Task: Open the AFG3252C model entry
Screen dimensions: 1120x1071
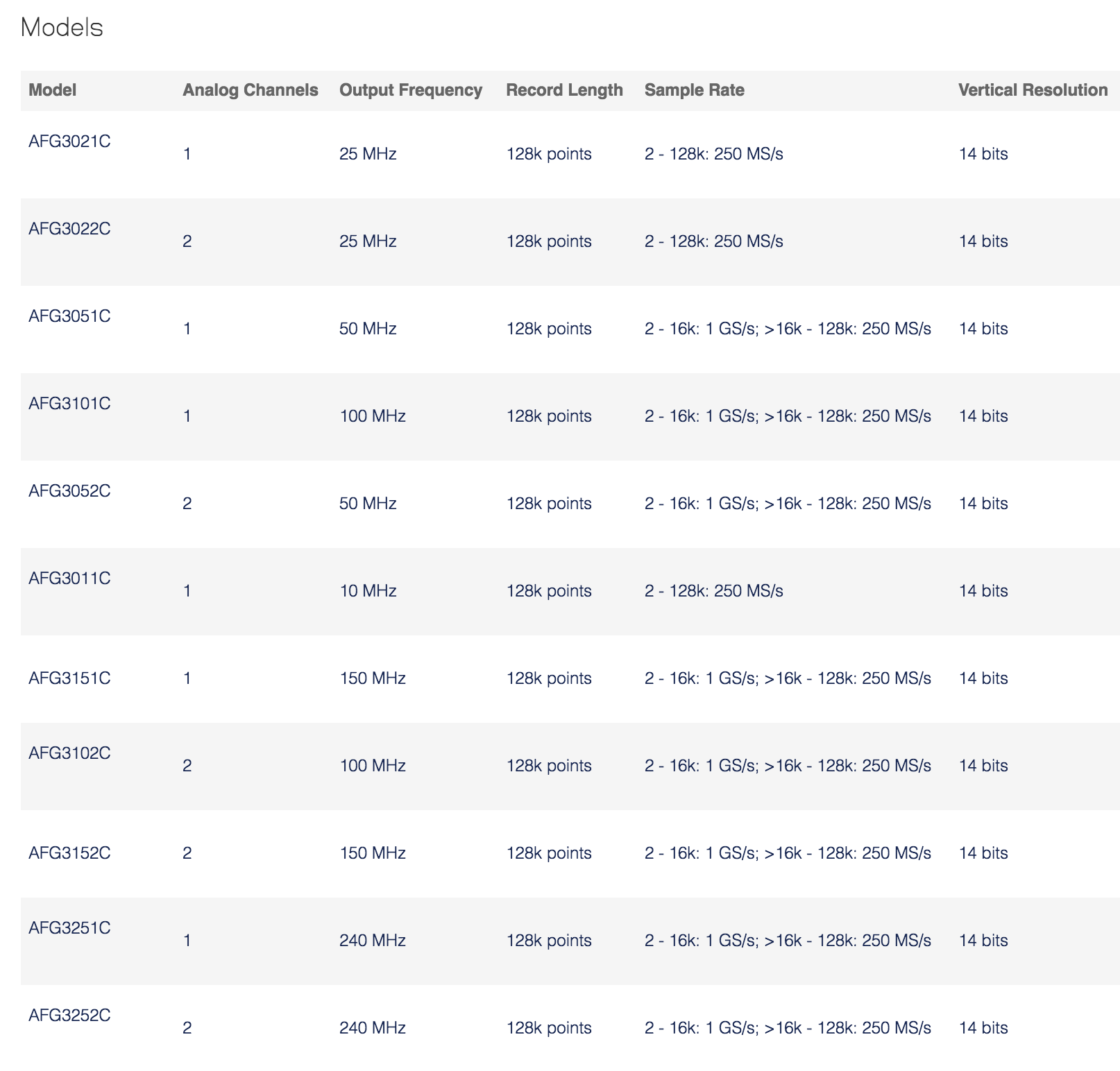Action: point(69,1016)
